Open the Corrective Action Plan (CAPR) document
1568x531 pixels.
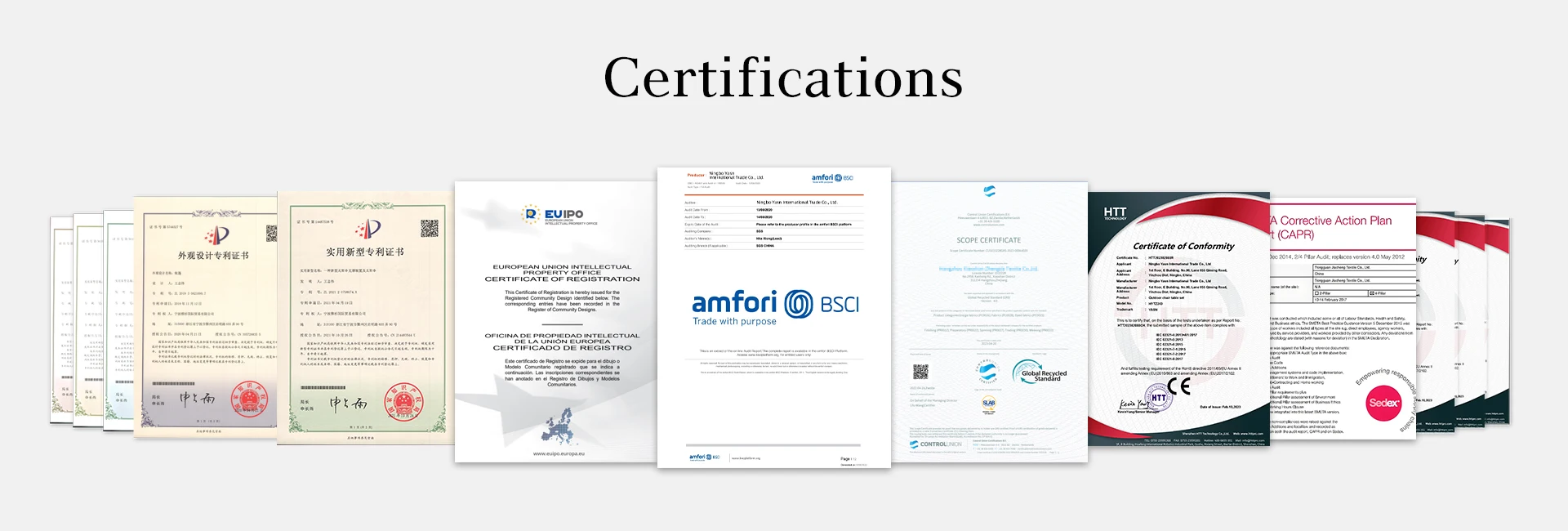tap(1343, 320)
